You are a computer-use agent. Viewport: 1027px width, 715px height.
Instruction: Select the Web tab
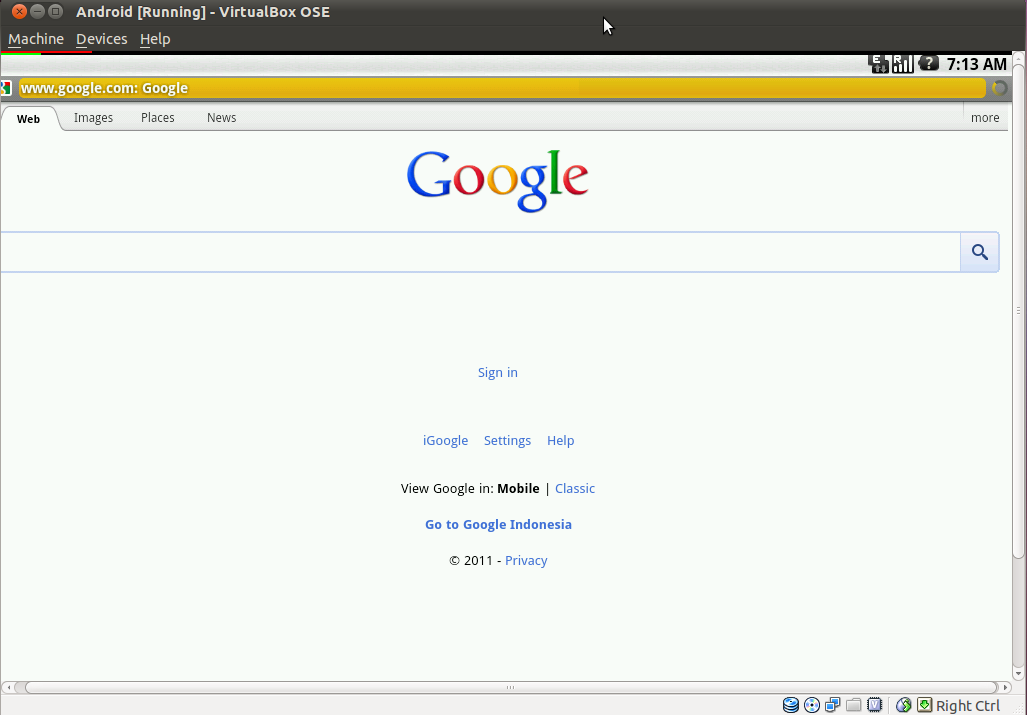click(x=29, y=119)
